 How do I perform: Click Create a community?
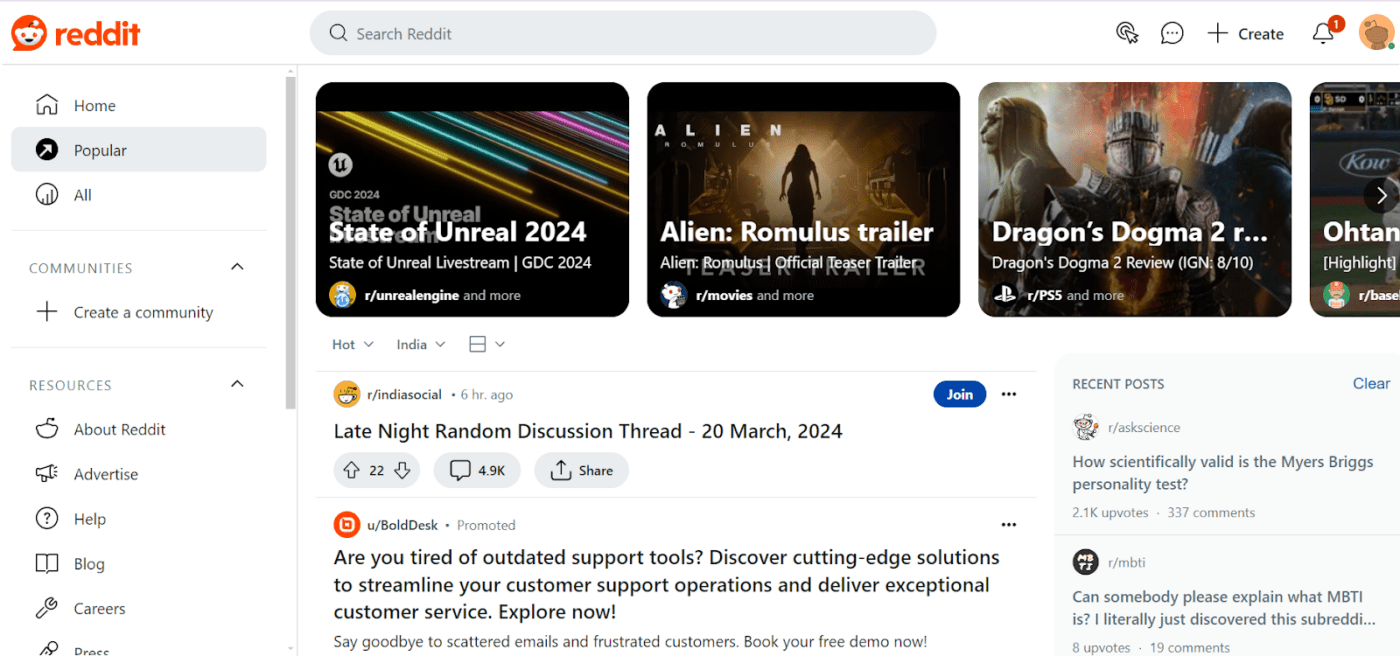138,312
